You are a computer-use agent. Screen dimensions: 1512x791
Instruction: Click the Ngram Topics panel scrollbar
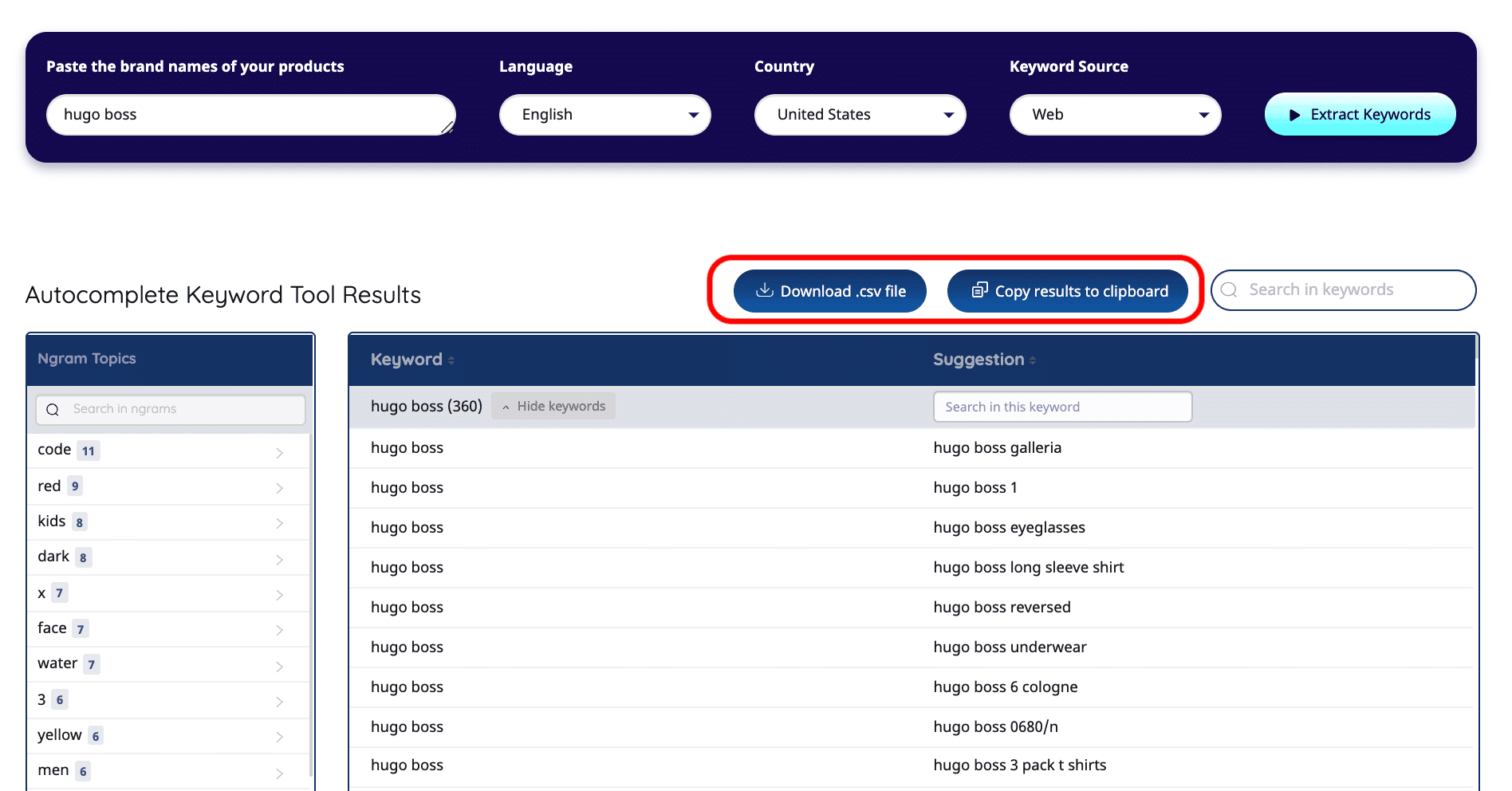[309, 606]
